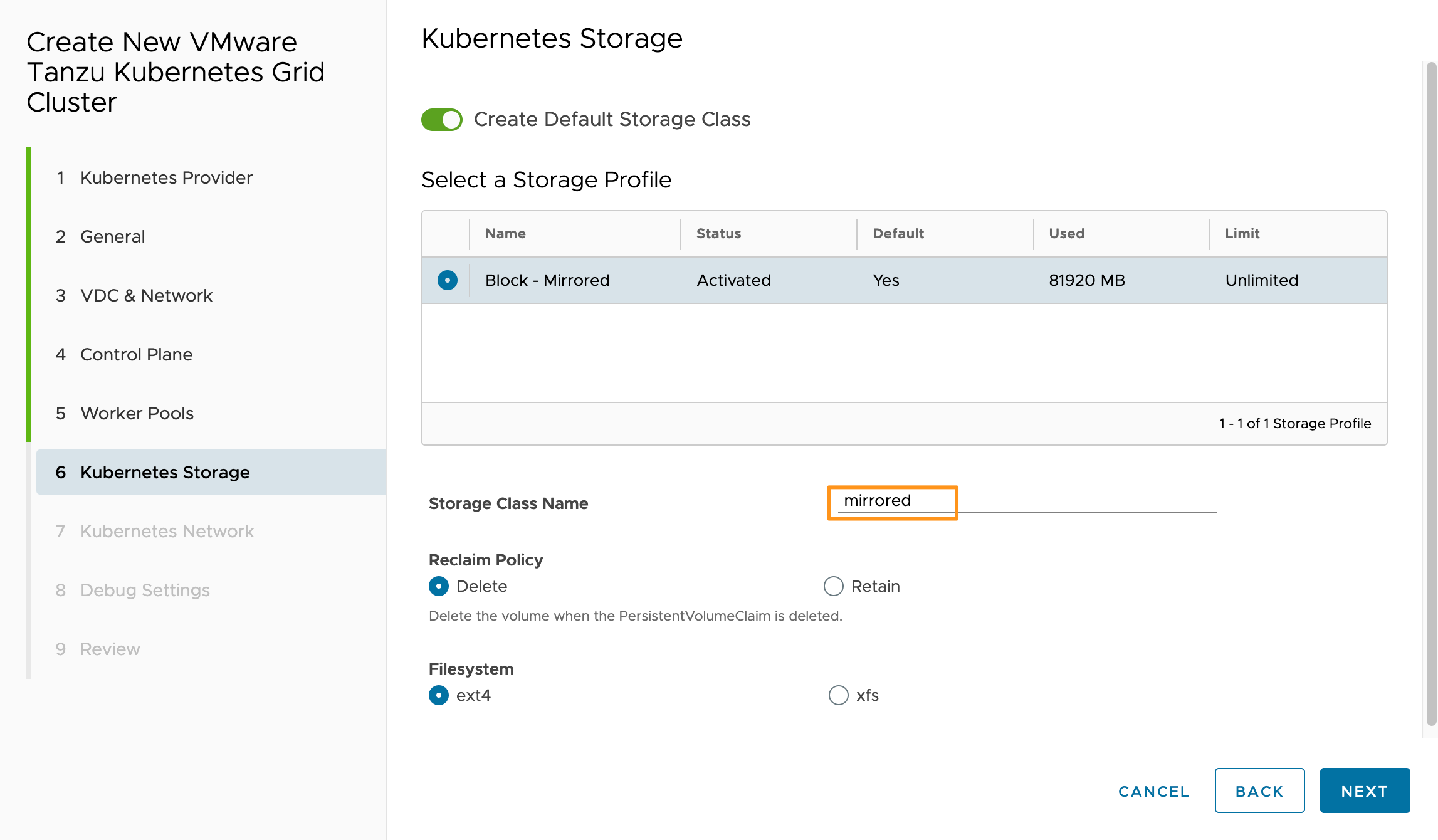Click the 'Reclaim Policy' label

coord(486,560)
